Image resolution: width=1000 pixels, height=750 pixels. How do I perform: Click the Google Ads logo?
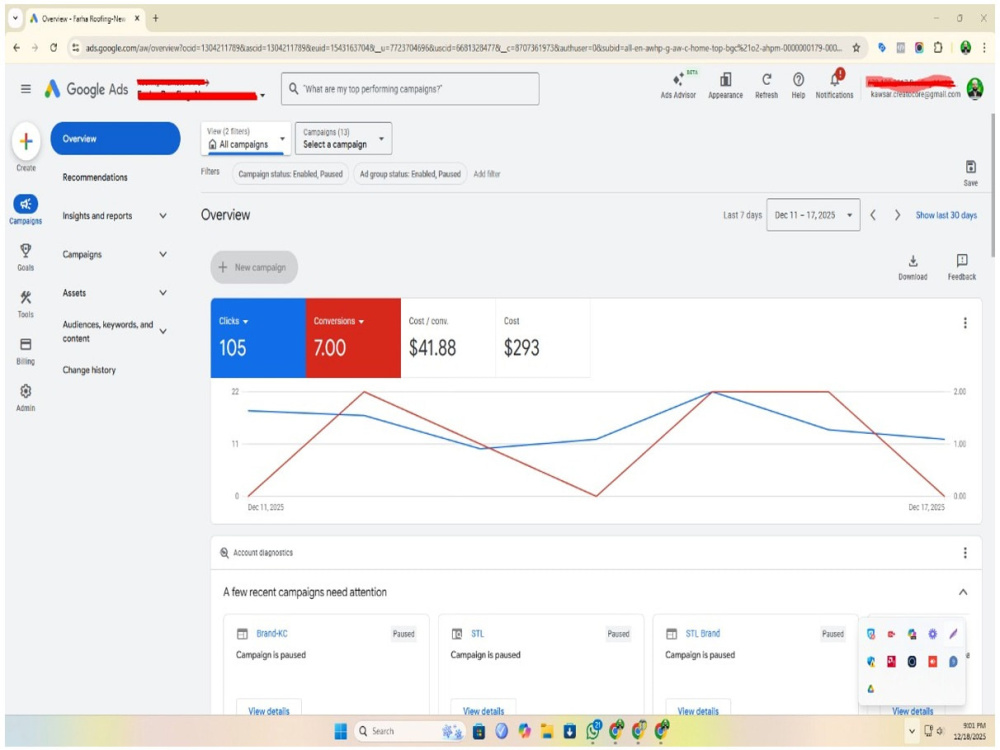click(x=86, y=89)
